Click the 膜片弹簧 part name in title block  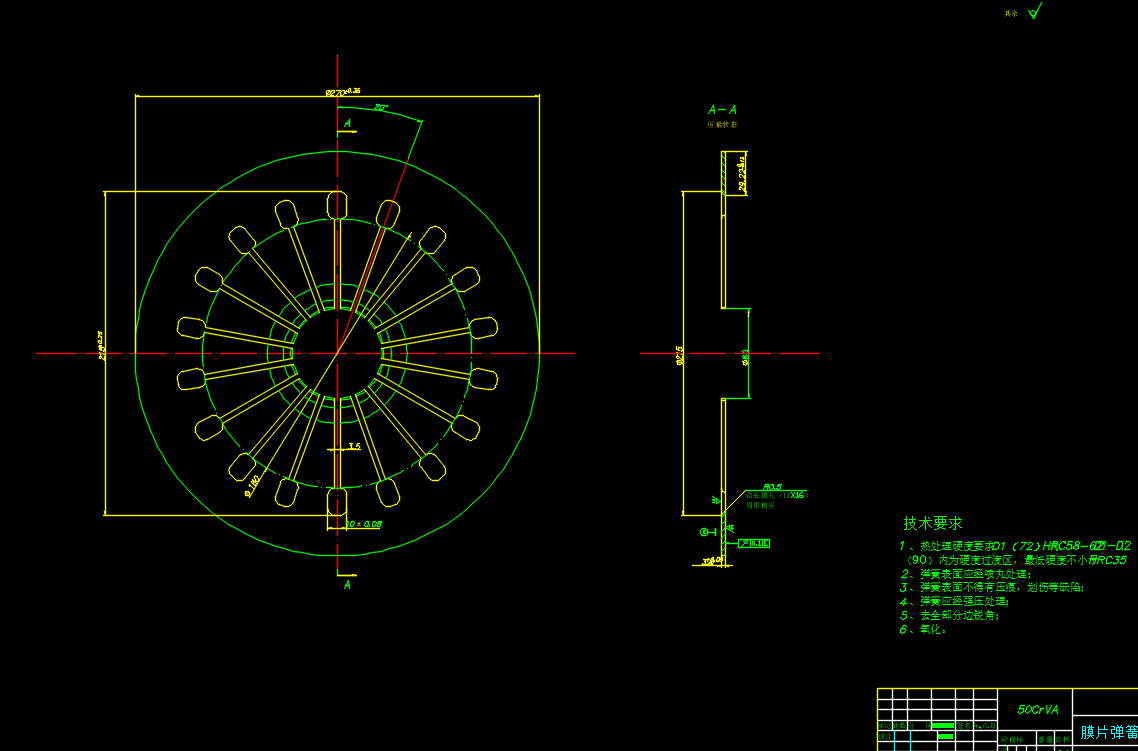pyautogui.click(x=1108, y=732)
